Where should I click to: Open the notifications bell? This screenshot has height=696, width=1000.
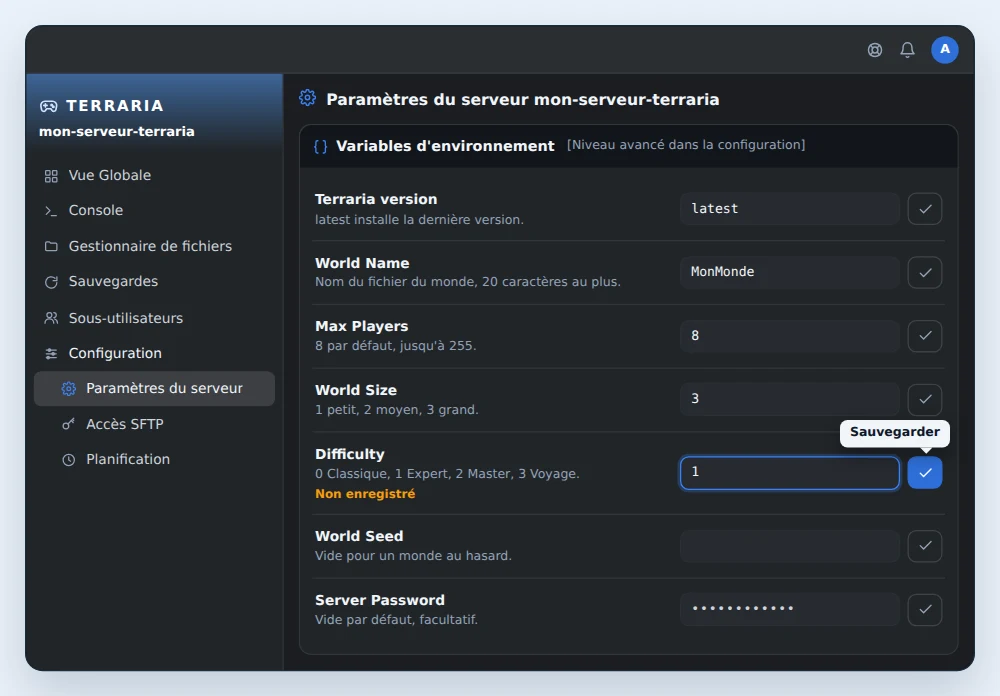(x=908, y=50)
